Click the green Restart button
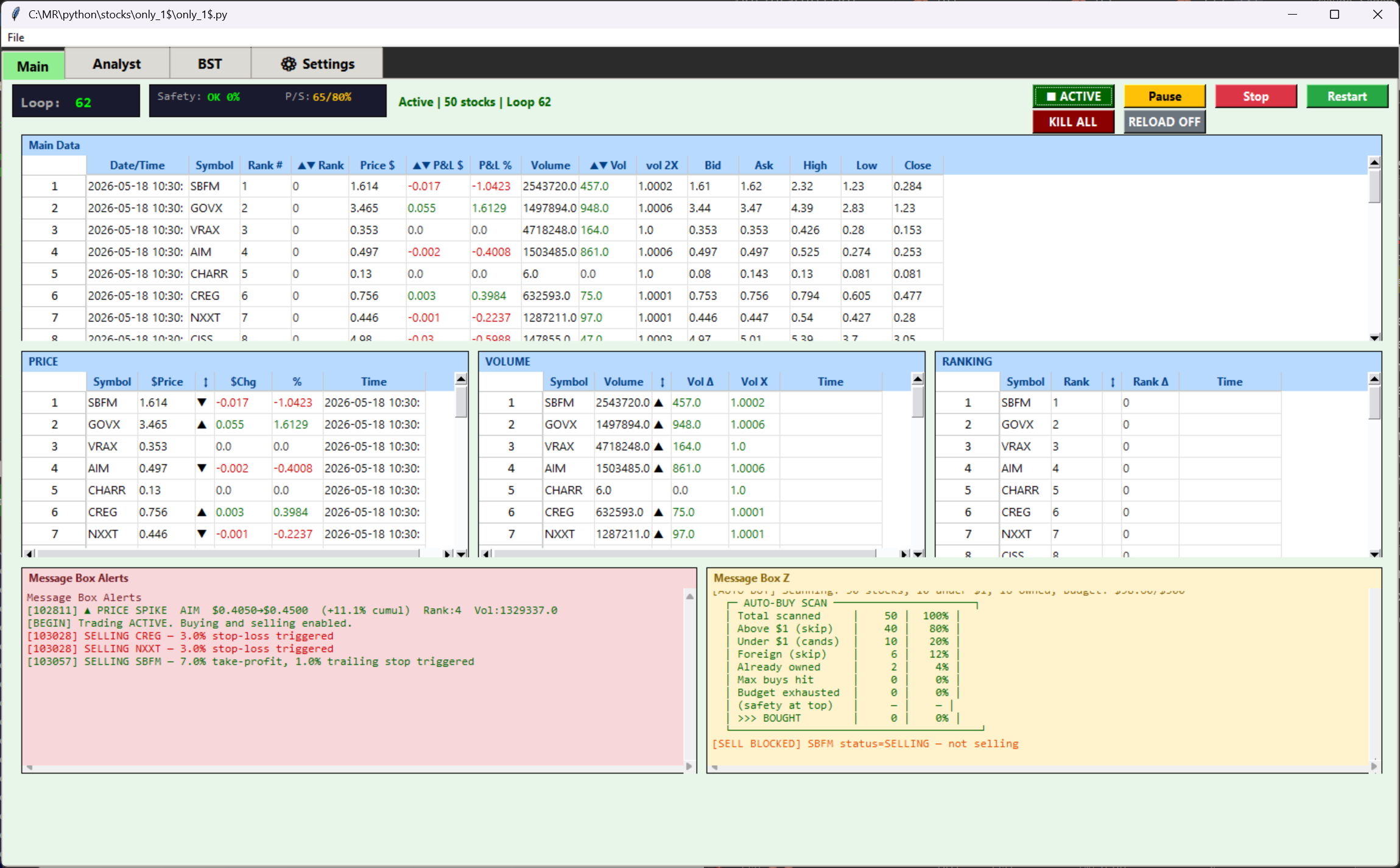 click(1347, 96)
